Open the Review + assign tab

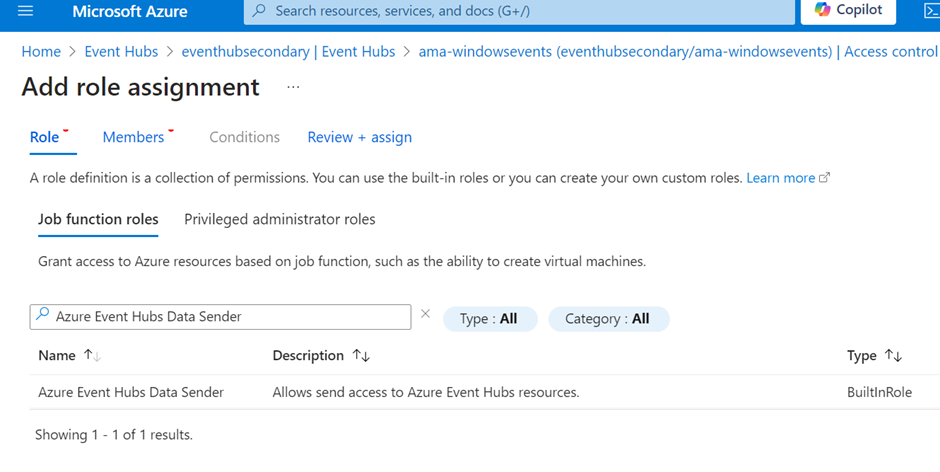tap(360, 137)
